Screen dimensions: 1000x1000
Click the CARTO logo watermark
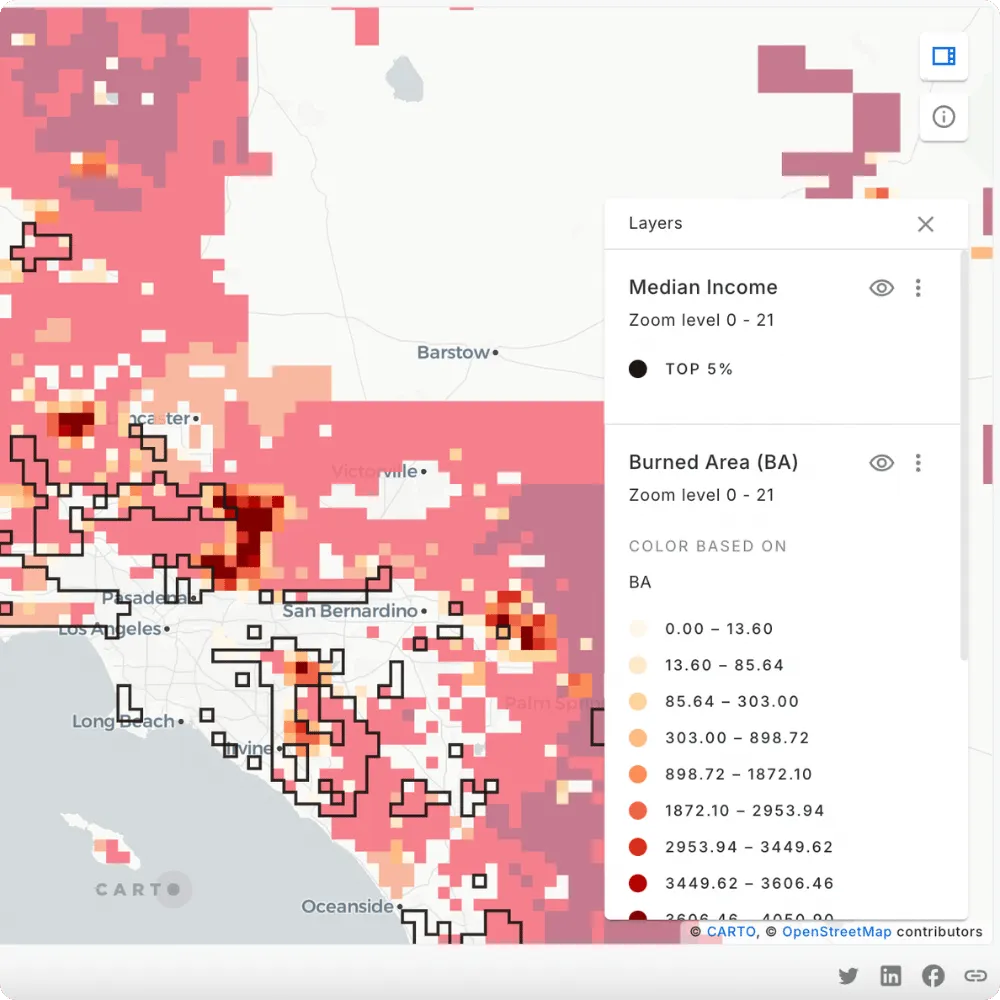[138, 889]
